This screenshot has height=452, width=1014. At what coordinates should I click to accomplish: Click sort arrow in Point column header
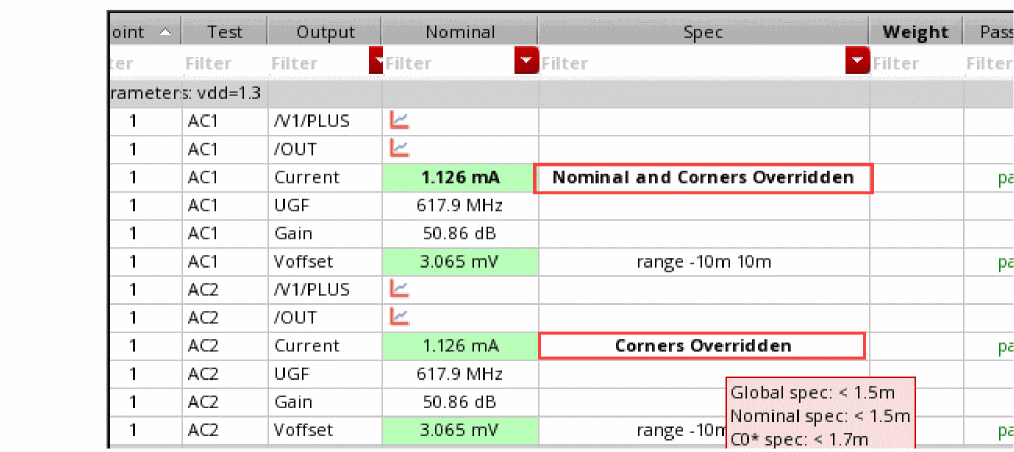pos(164,32)
